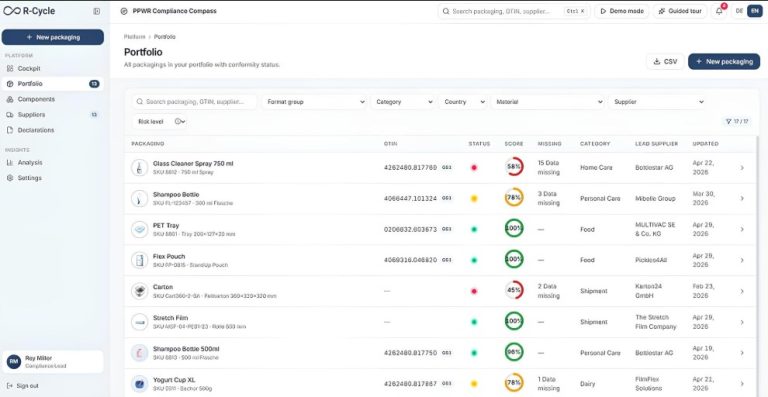
Task: Open Cockpit in the sidebar
Action: (x=52, y=69)
